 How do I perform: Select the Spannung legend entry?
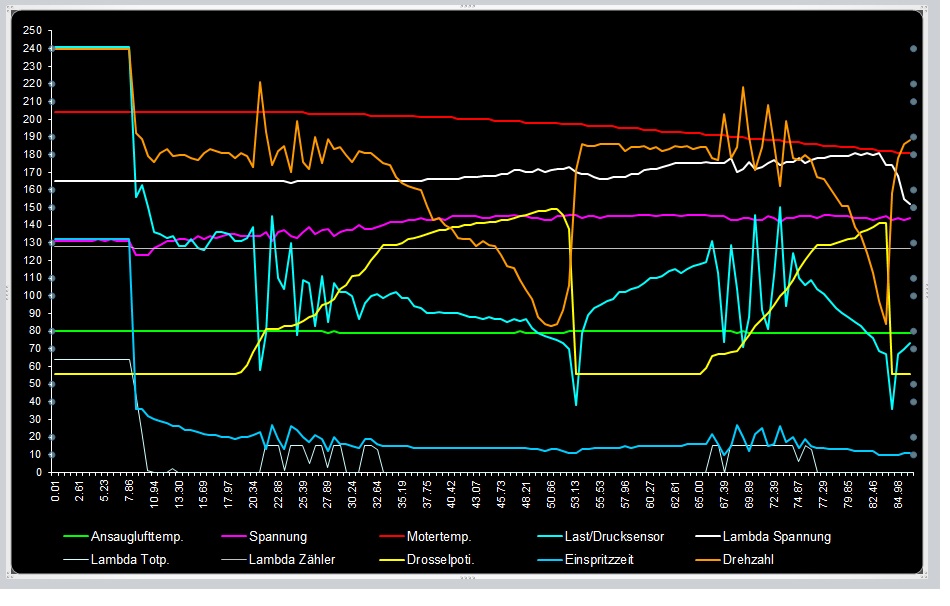(278, 537)
